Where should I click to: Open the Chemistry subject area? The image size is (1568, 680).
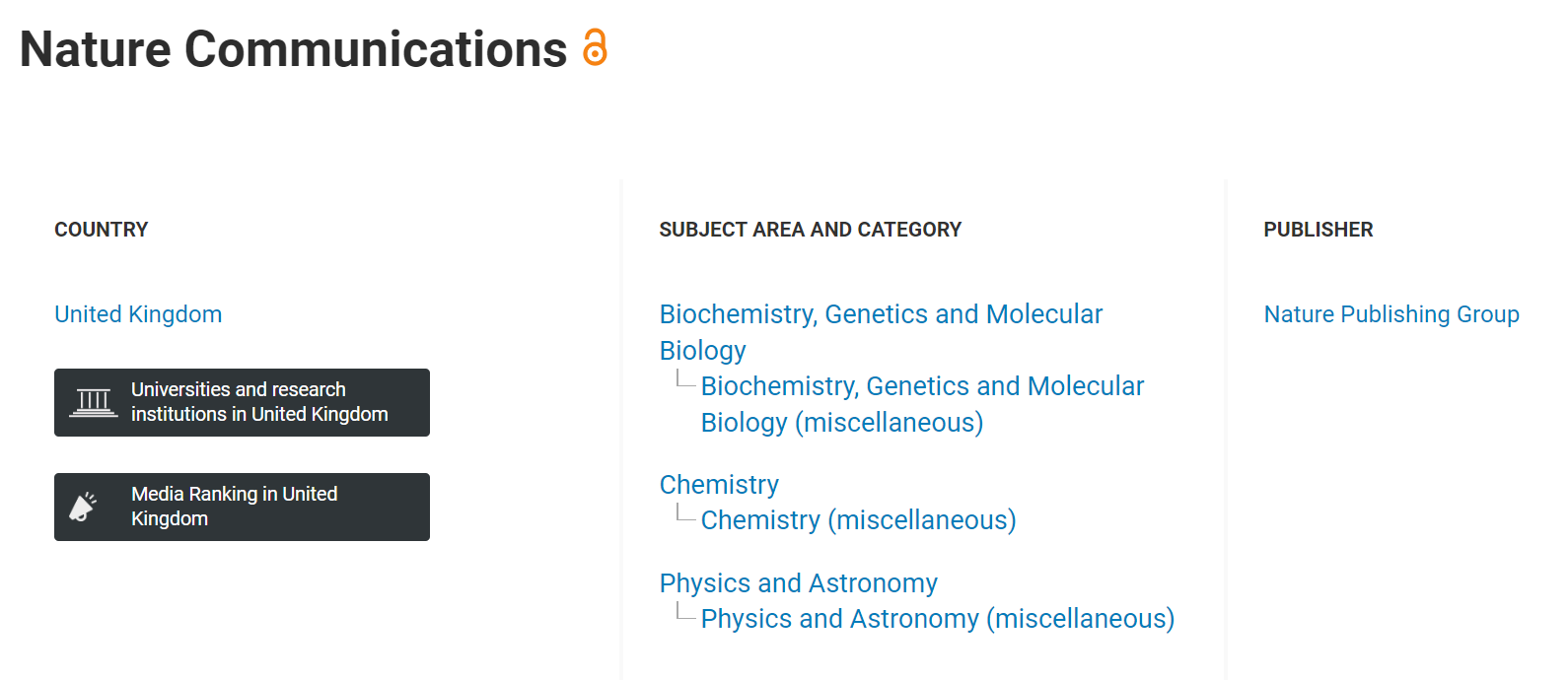(x=719, y=485)
